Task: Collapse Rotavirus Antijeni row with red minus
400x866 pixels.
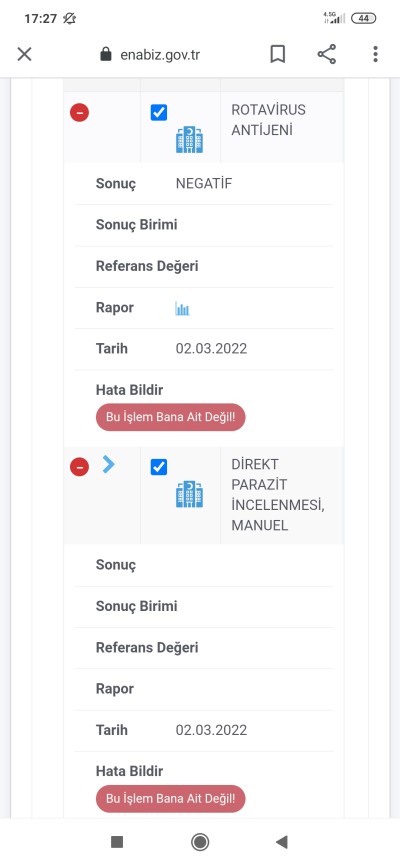Action: tap(80, 113)
